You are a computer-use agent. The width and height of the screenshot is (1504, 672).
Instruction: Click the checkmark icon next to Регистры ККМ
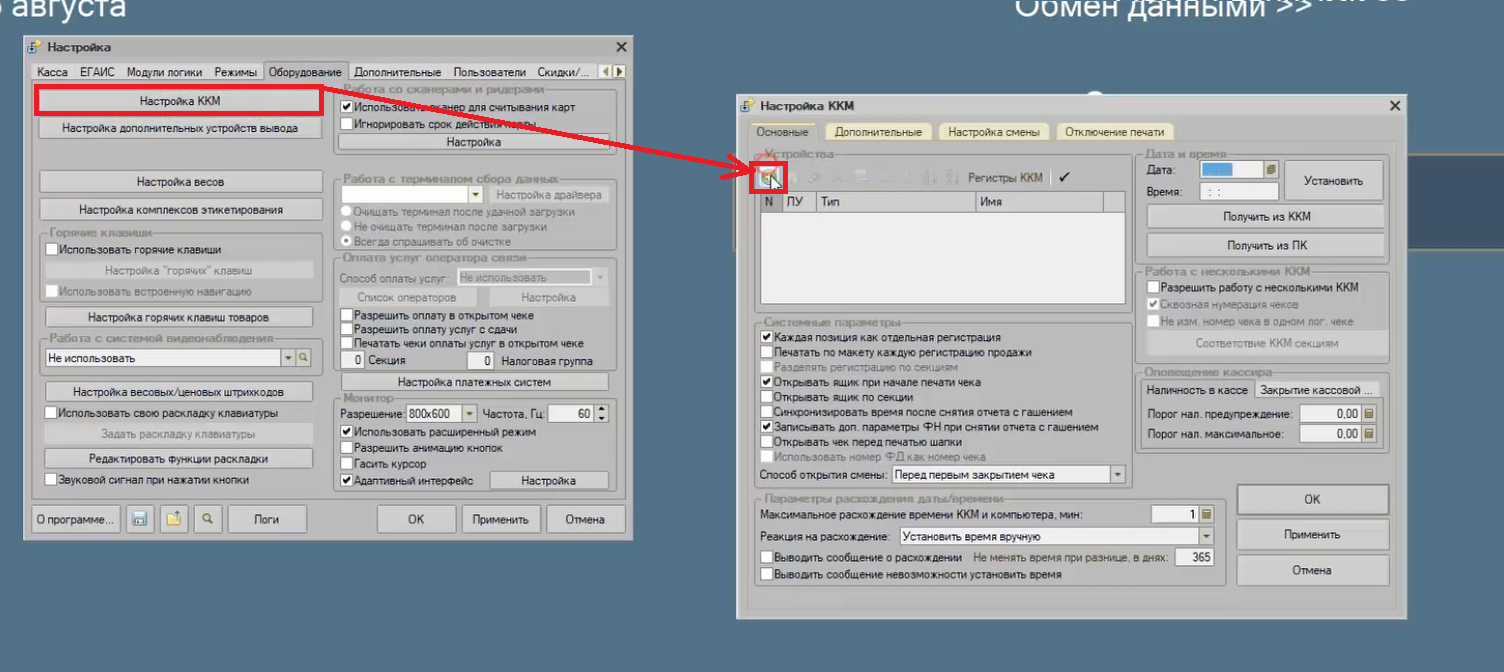1064,177
